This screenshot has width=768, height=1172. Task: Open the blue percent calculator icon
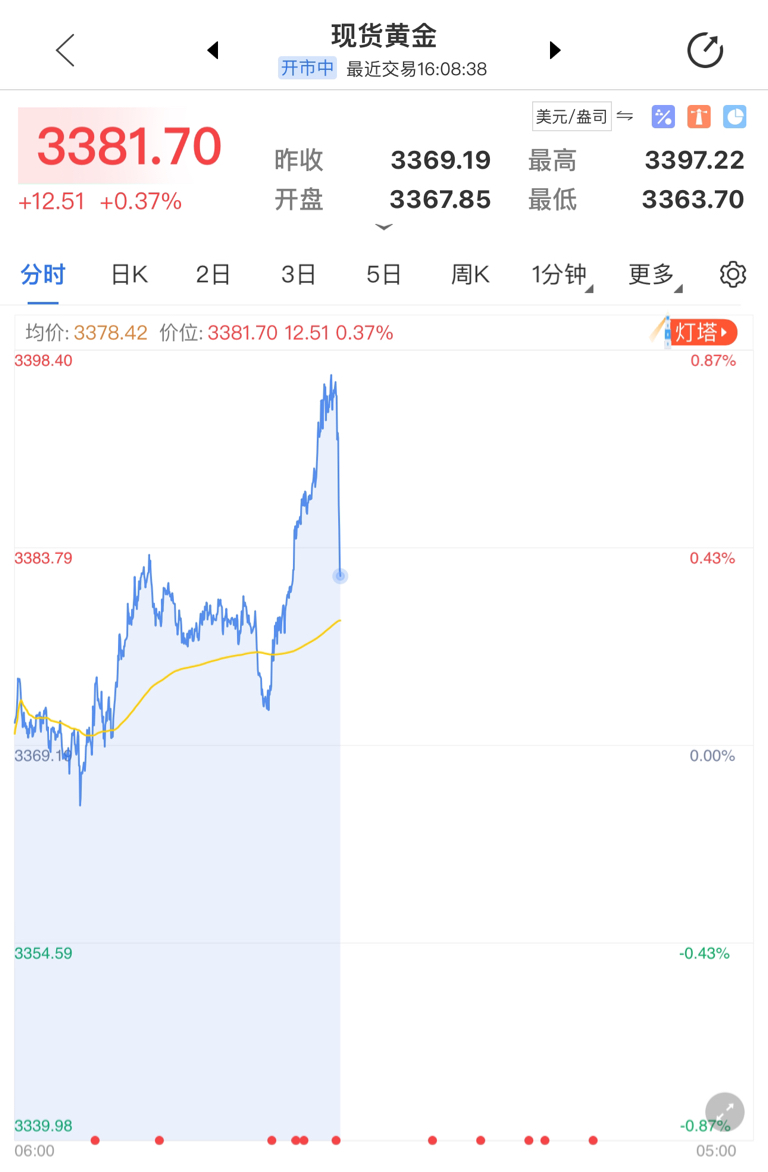coord(663,117)
